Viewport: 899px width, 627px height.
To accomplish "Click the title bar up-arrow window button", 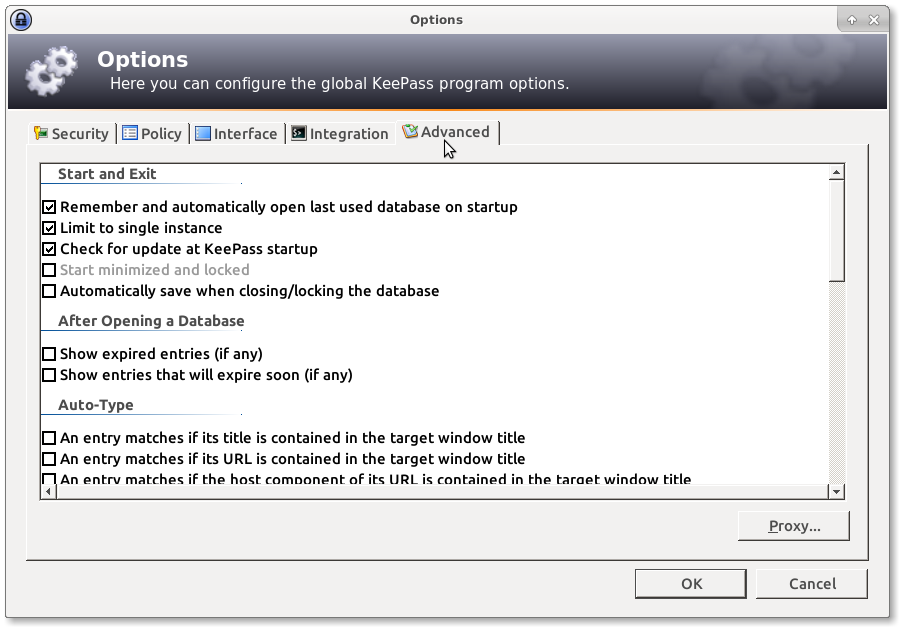I will [852, 19].
